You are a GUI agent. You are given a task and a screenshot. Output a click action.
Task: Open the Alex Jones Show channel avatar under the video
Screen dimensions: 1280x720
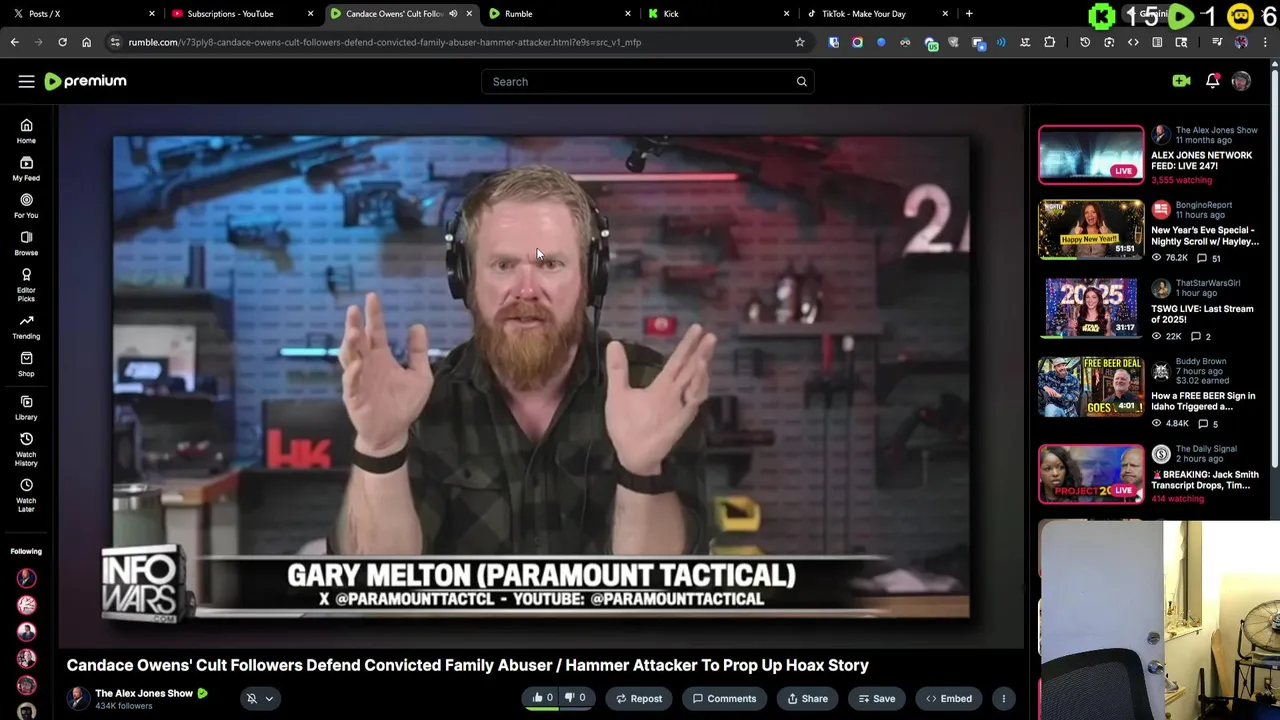[77, 699]
